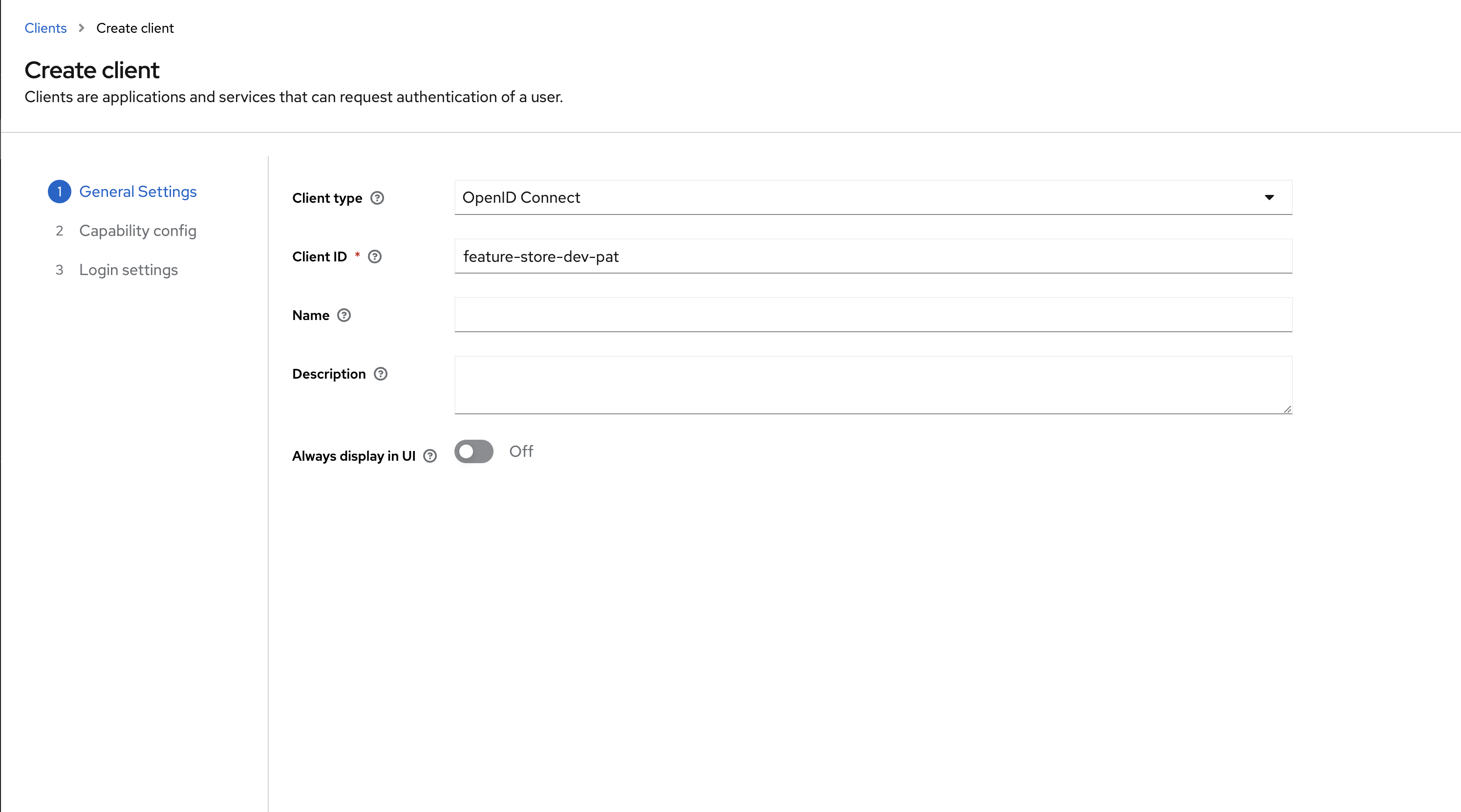Go to the Login settings step
Image resolution: width=1461 pixels, height=812 pixels.
(129, 270)
